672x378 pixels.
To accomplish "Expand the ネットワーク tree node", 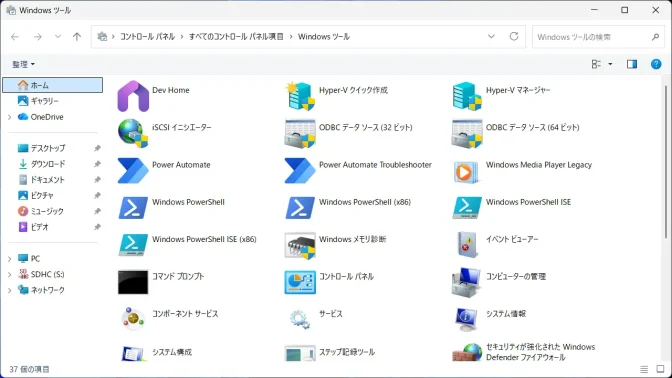I will click(x=9, y=291).
